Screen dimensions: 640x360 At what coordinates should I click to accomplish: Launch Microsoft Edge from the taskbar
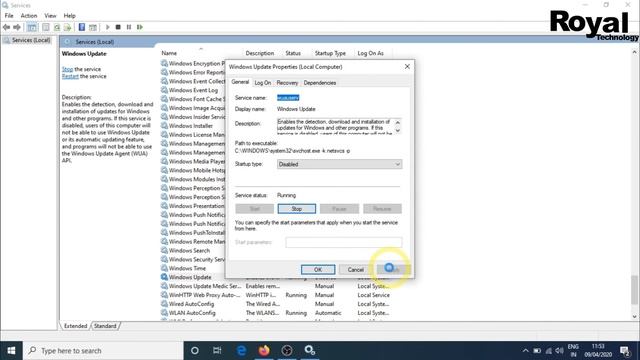pyautogui.click(x=242, y=351)
